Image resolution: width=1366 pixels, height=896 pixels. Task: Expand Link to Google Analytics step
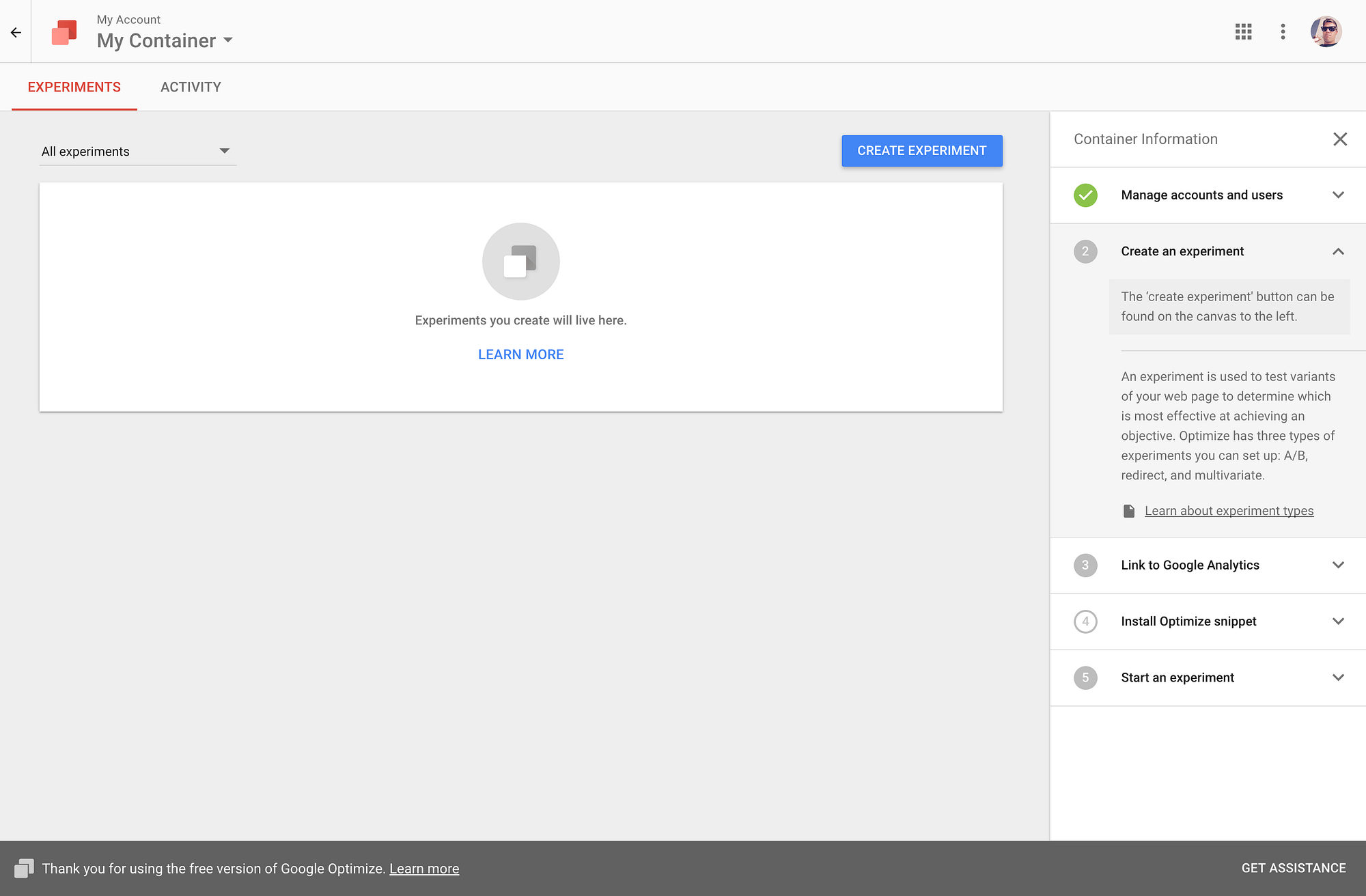(1338, 565)
